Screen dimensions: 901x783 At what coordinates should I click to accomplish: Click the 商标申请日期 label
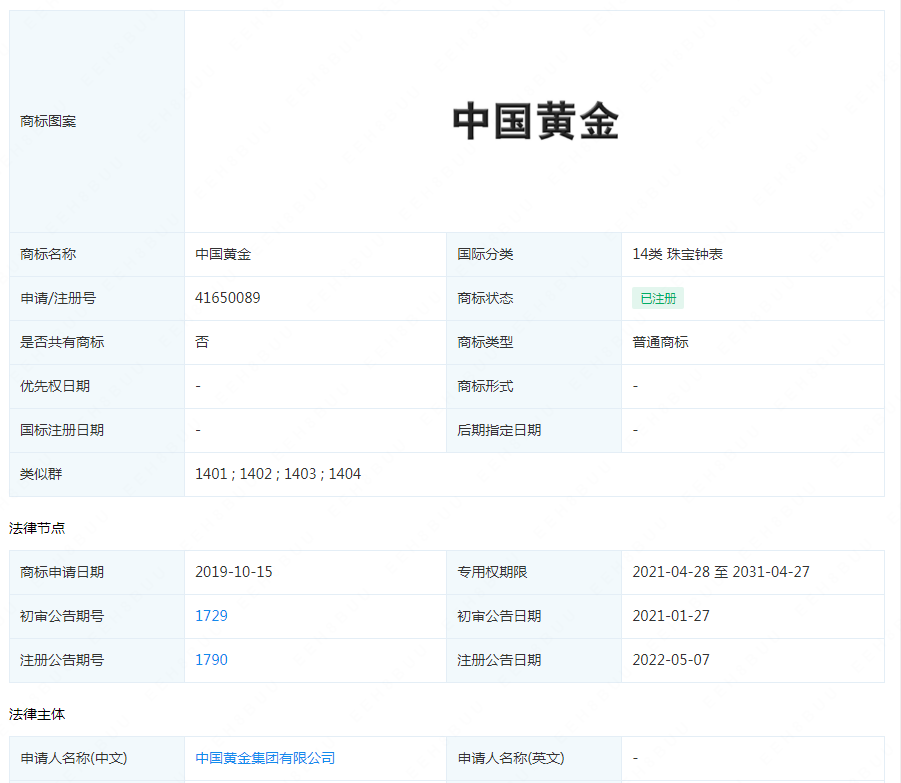[62, 572]
